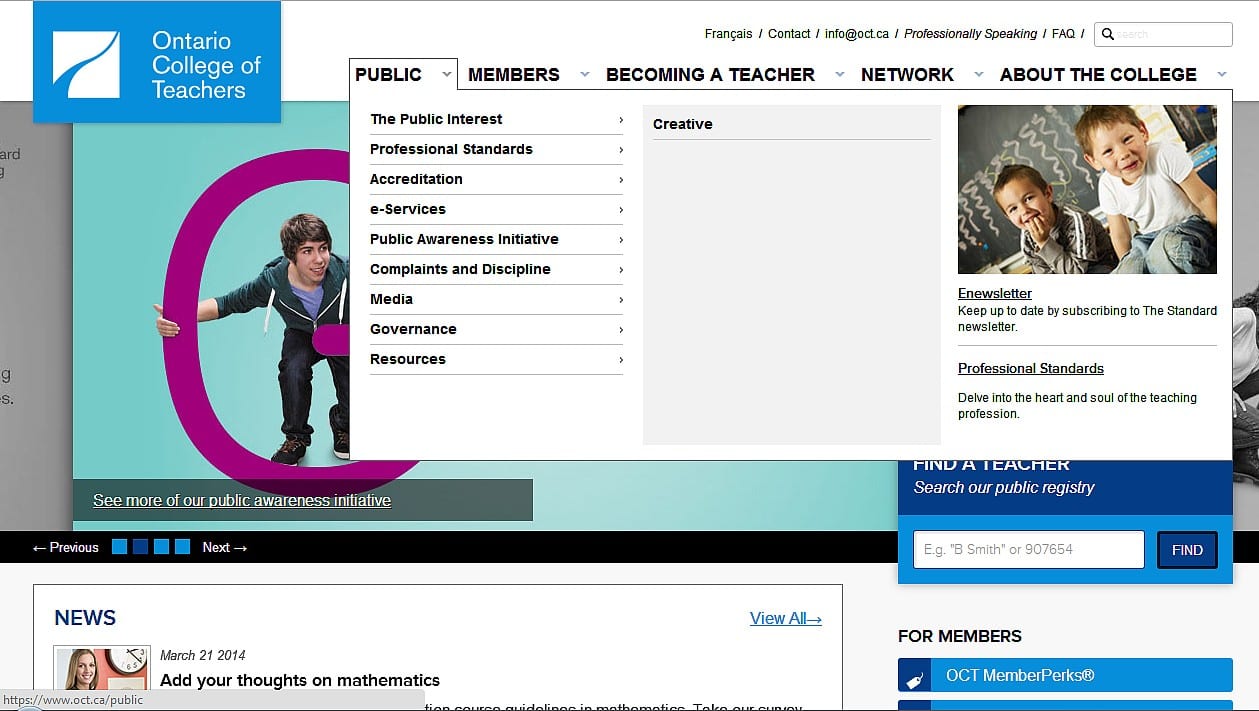This screenshot has height=711, width=1259.
Task: Expand the MEMBERS menu arrow
Action: pos(585,75)
